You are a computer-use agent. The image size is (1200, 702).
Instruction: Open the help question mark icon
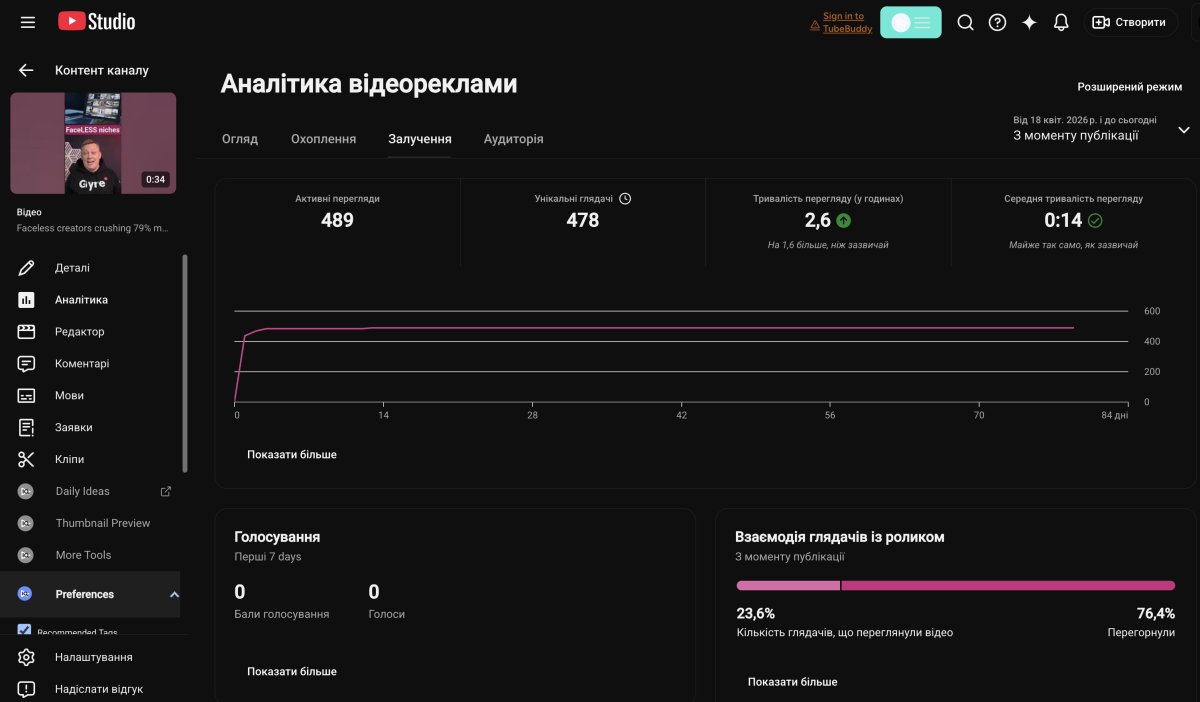pyautogui.click(x=997, y=22)
